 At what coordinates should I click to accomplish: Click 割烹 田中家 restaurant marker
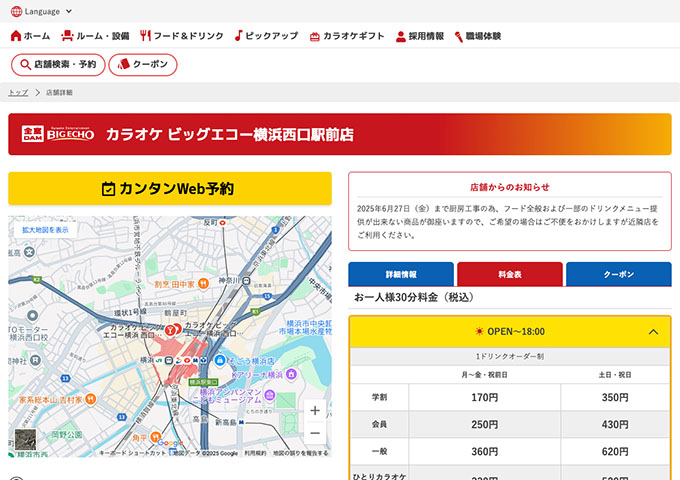tap(203, 284)
